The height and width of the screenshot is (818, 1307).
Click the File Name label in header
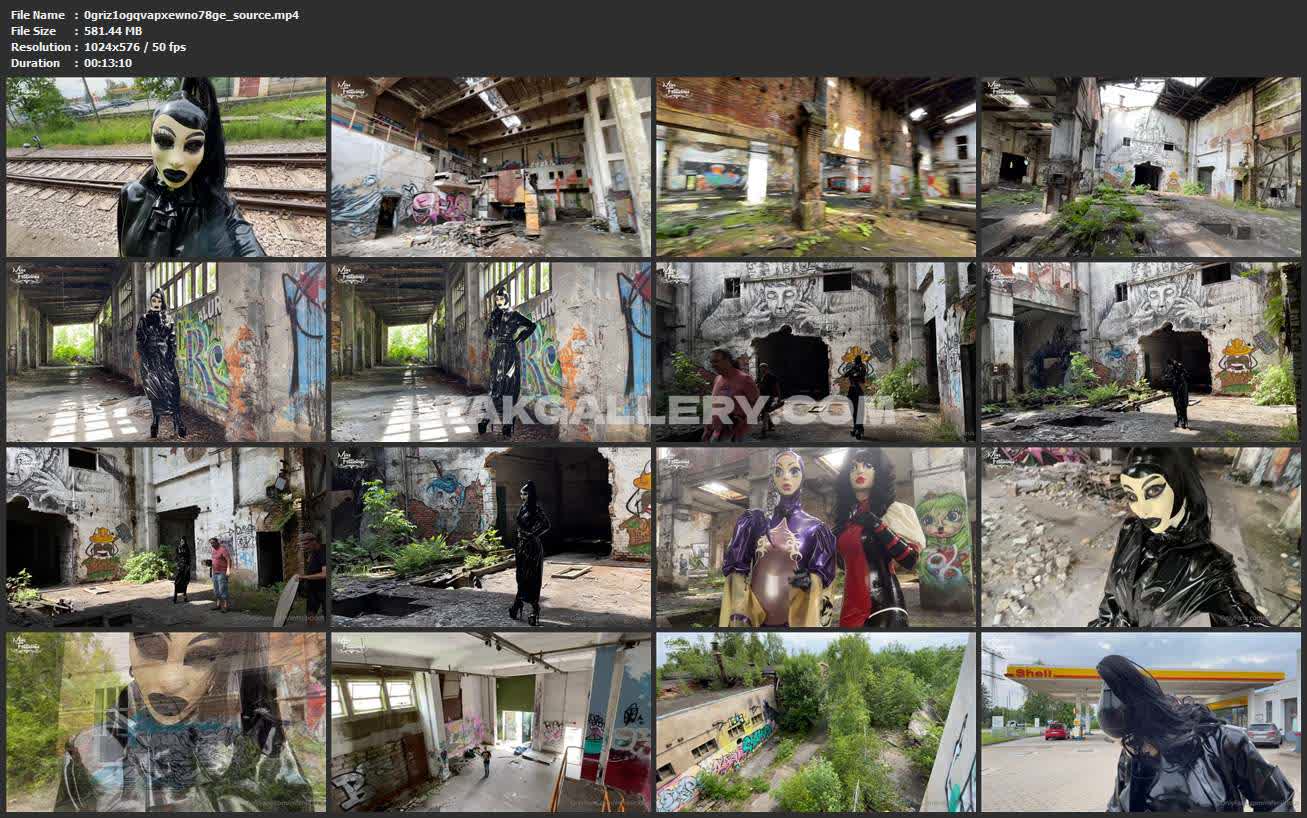click(38, 15)
